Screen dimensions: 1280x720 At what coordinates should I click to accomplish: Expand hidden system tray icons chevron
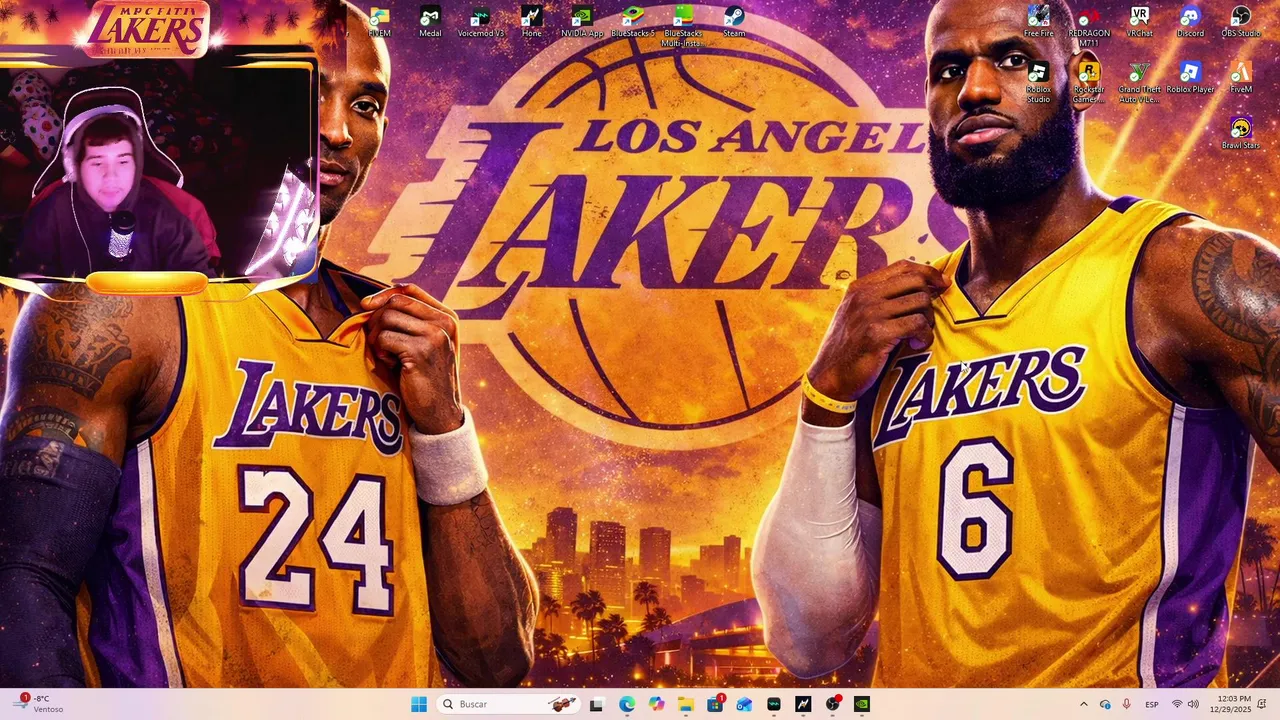click(1083, 704)
